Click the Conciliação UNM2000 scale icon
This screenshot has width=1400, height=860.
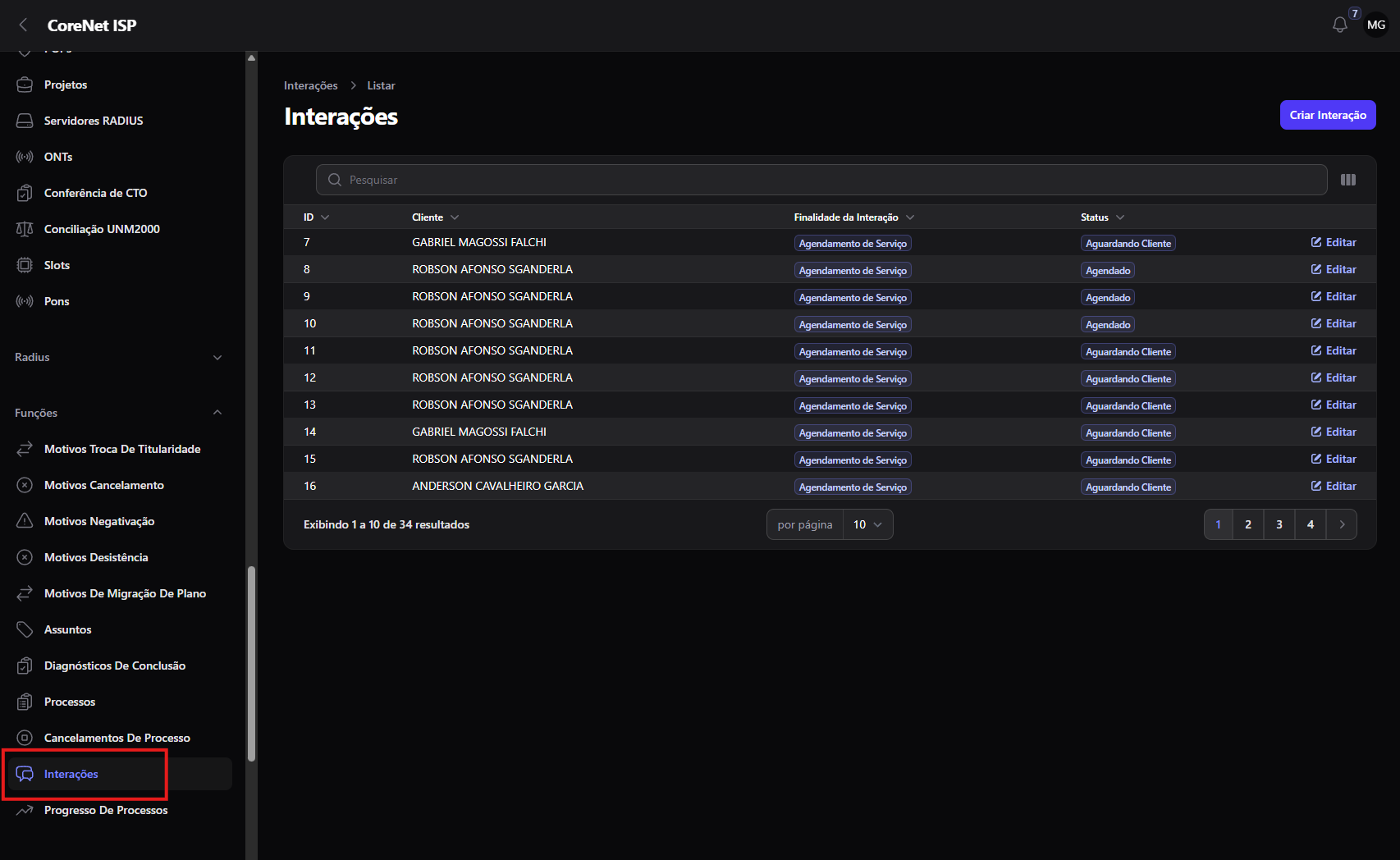click(25, 229)
